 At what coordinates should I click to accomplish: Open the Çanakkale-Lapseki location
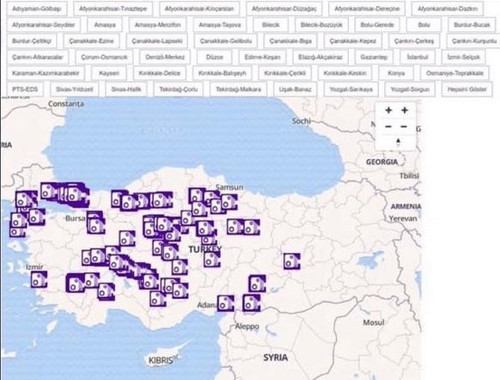pyautogui.click(x=157, y=41)
